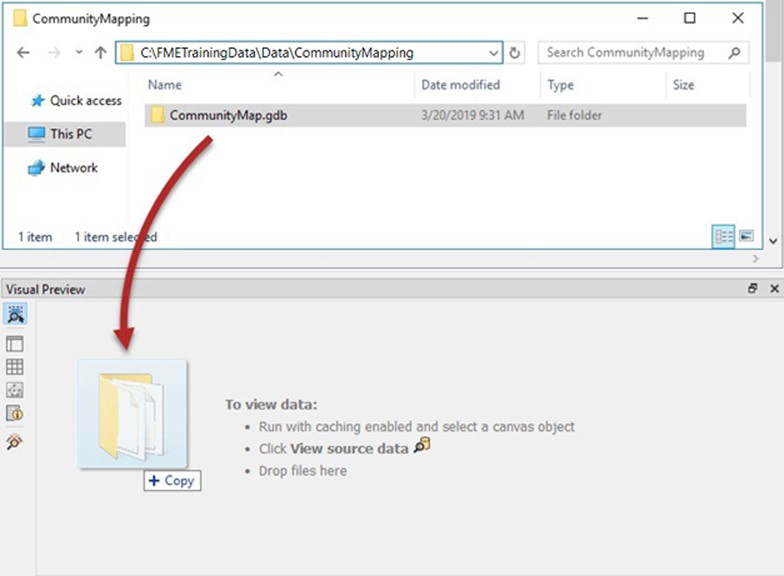
Task: Click the View source data icon
Action: 422,447
